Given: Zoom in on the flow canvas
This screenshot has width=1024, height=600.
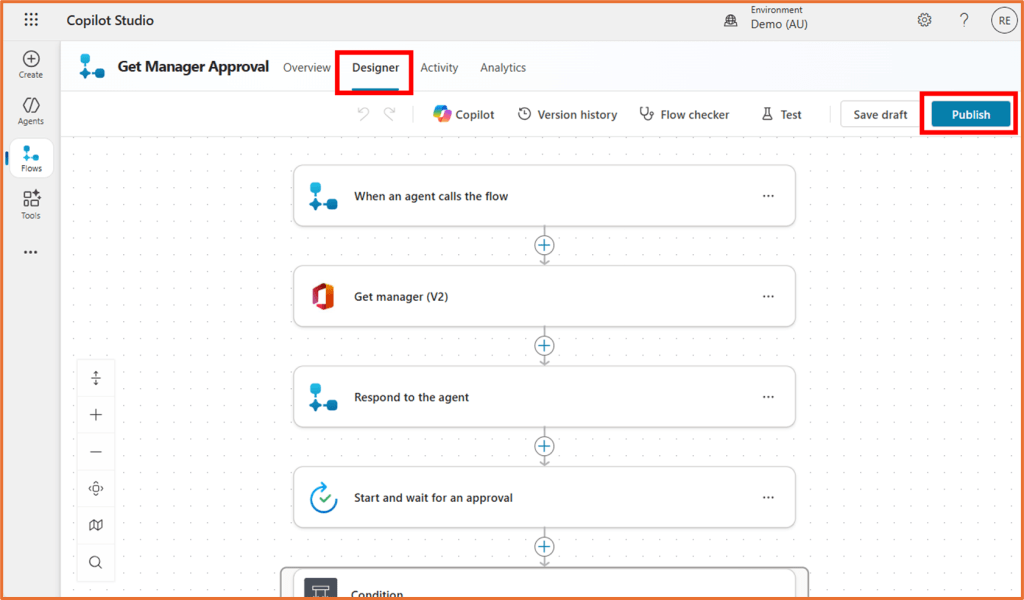Looking at the screenshot, I should click(x=95, y=414).
